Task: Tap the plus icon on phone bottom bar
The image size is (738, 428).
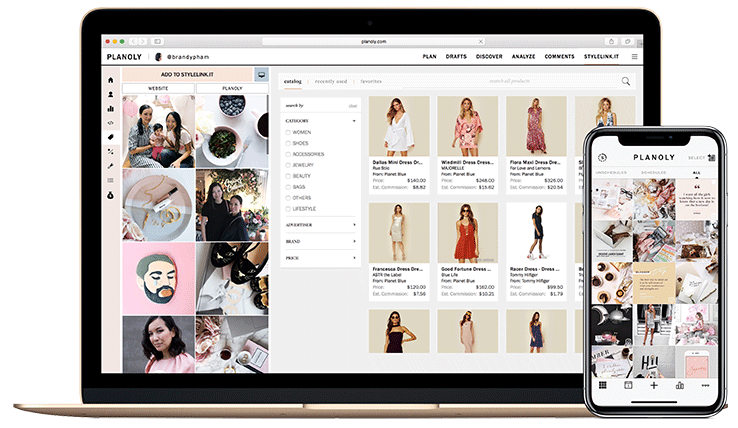Action: pyautogui.click(x=654, y=385)
